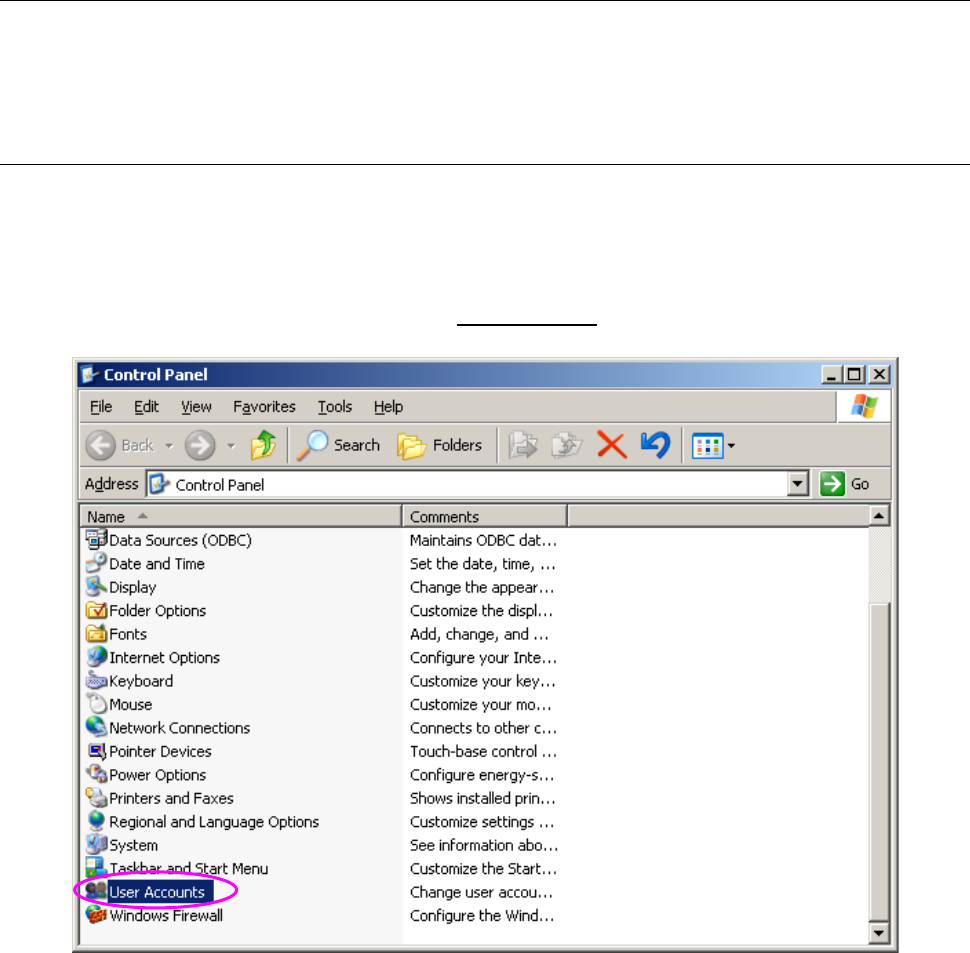This screenshot has height=953, width=970.
Task: Click the Regional and Language Options icon
Action: tap(96, 821)
